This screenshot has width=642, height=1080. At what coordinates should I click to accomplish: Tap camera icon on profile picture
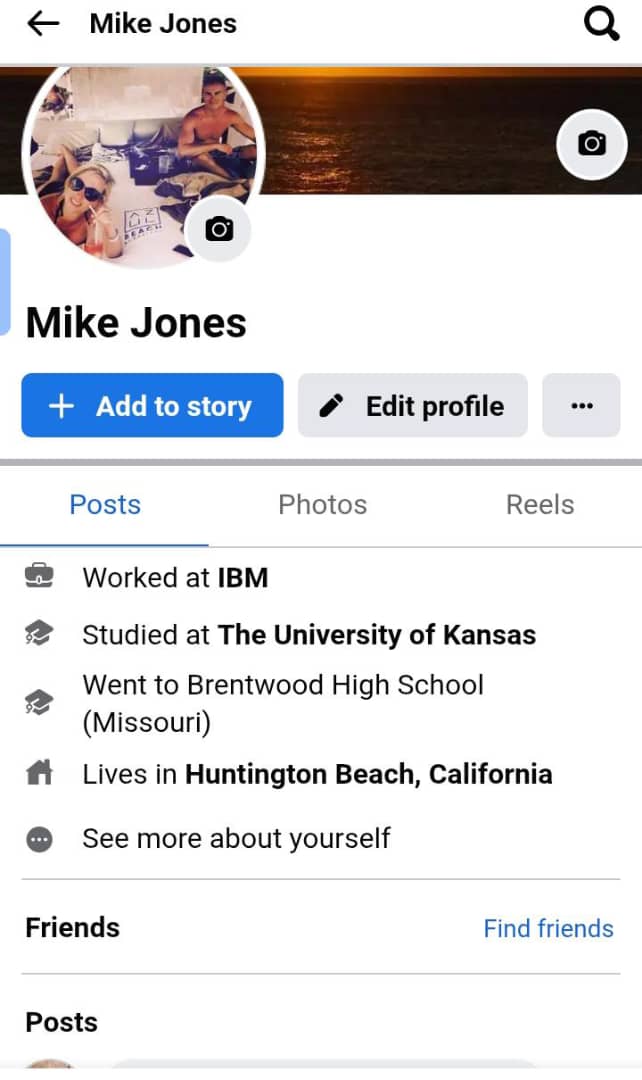click(x=219, y=230)
